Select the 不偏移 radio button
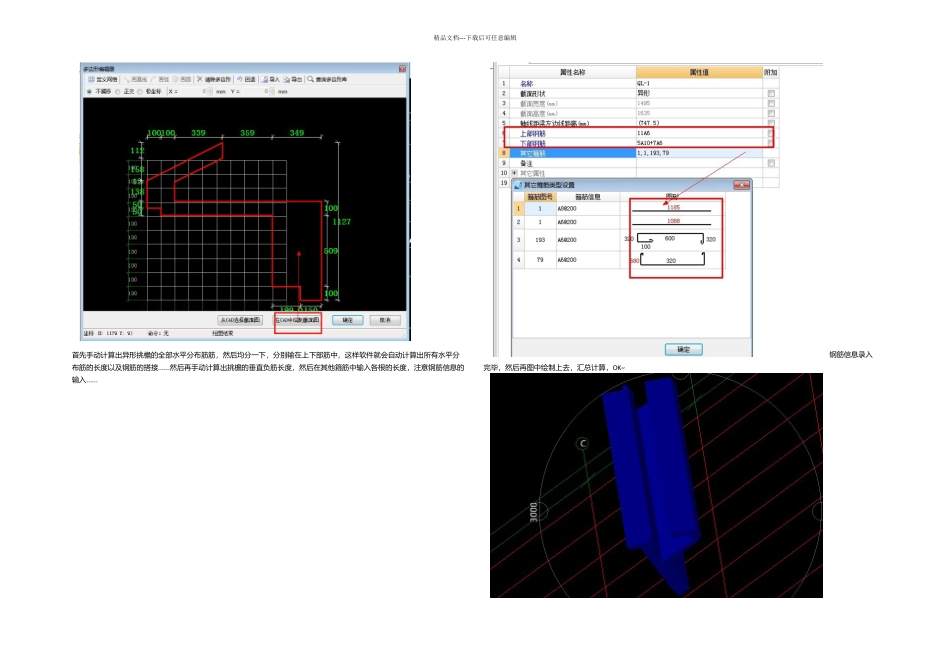The height and width of the screenshot is (672, 950). [90, 91]
